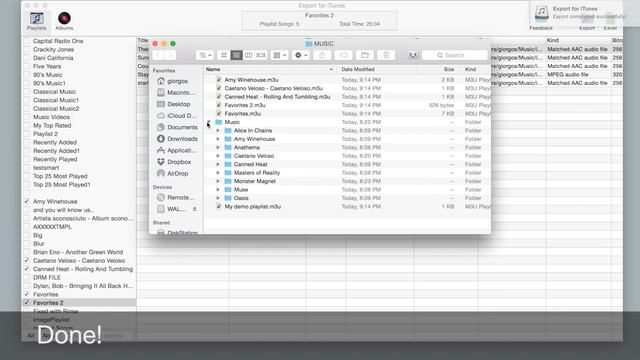The height and width of the screenshot is (360, 640).
Task: Open AirDrop in Finder sidebar
Action: tap(173, 173)
